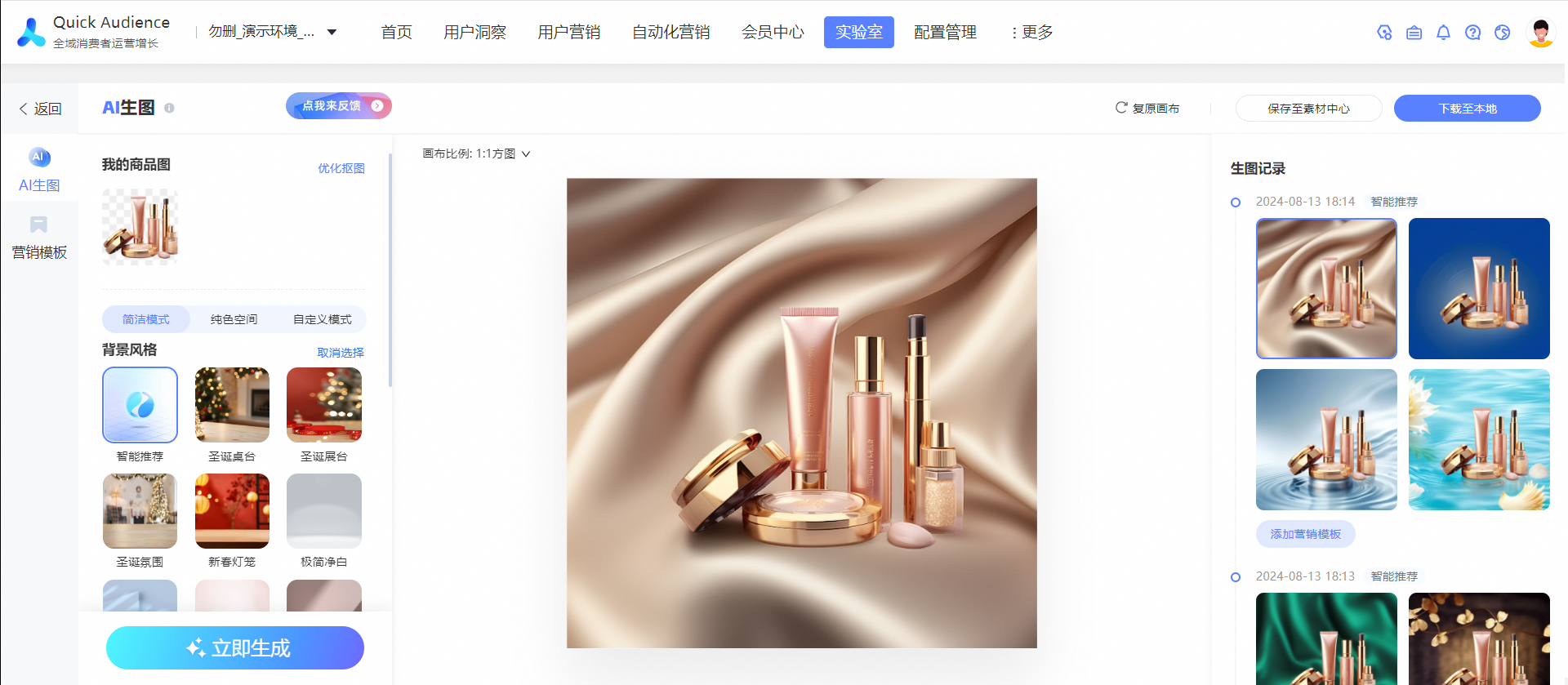
Task: Click 下载至本地 button
Action: pyautogui.click(x=1467, y=109)
